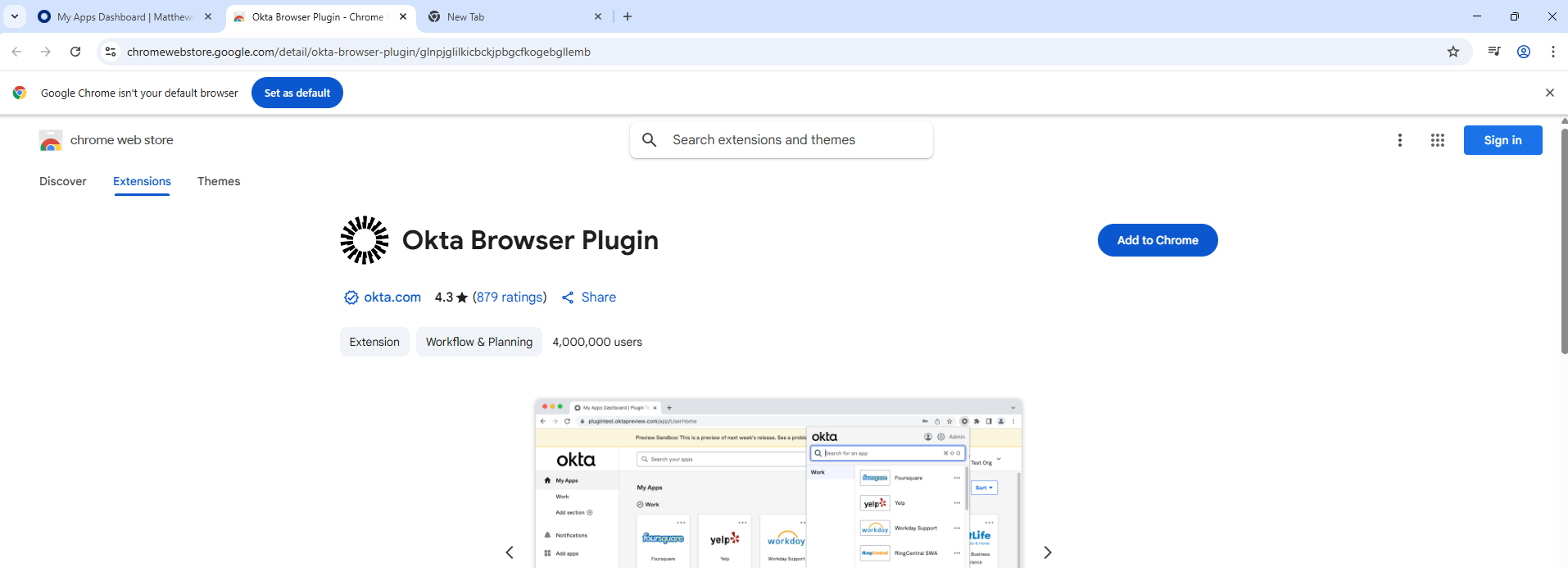This screenshot has width=1568, height=568.
Task: Open the 879 ratings link
Action: tap(510, 298)
